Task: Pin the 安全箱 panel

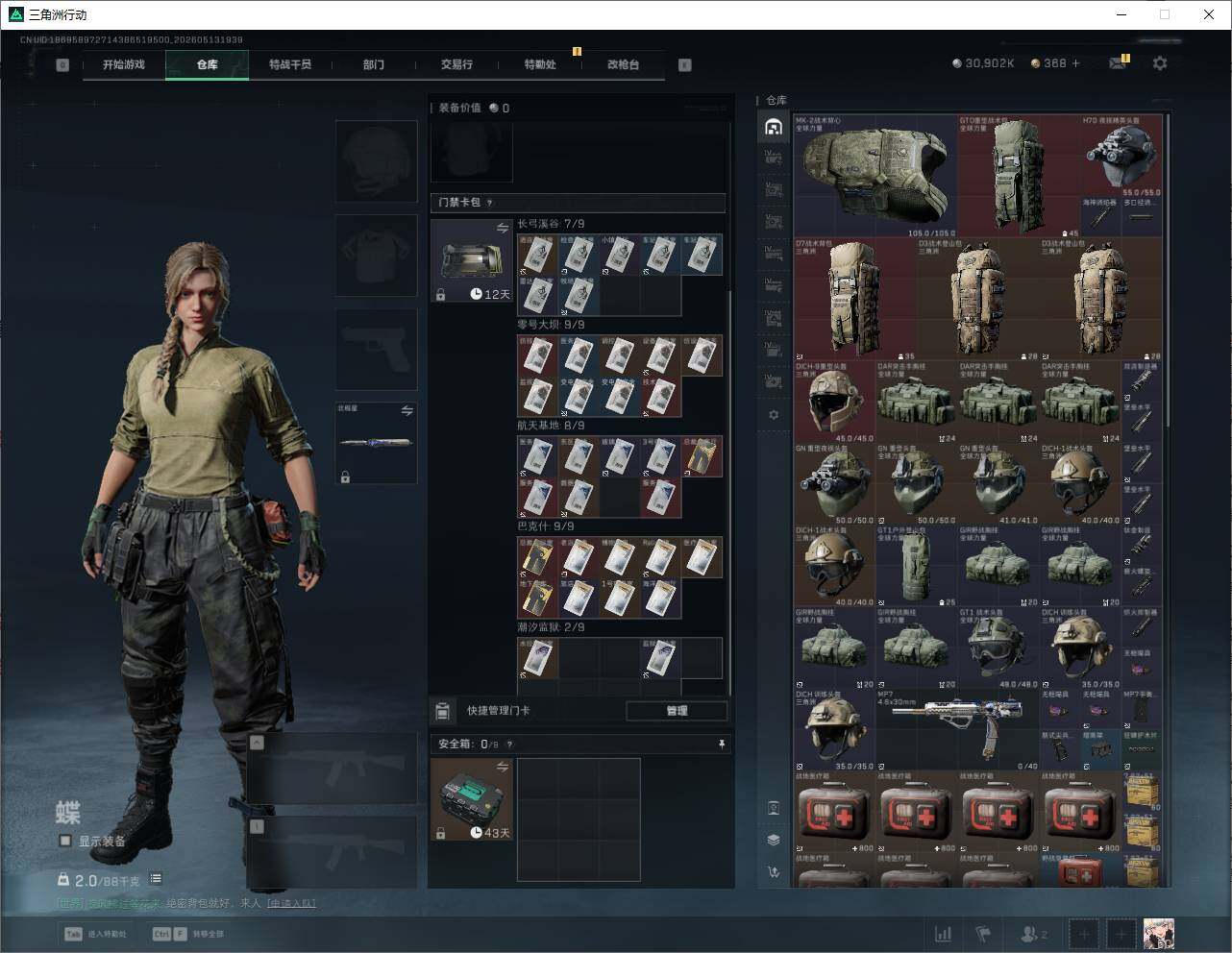Action: pos(721,744)
